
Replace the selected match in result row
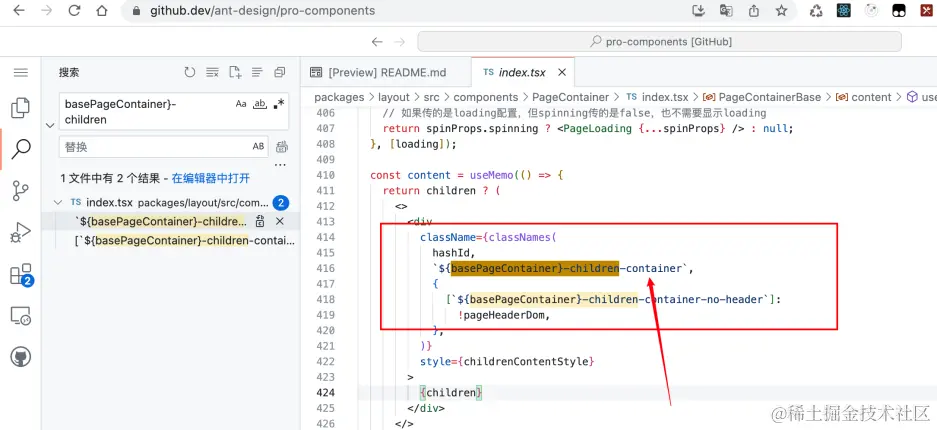click(260, 222)
